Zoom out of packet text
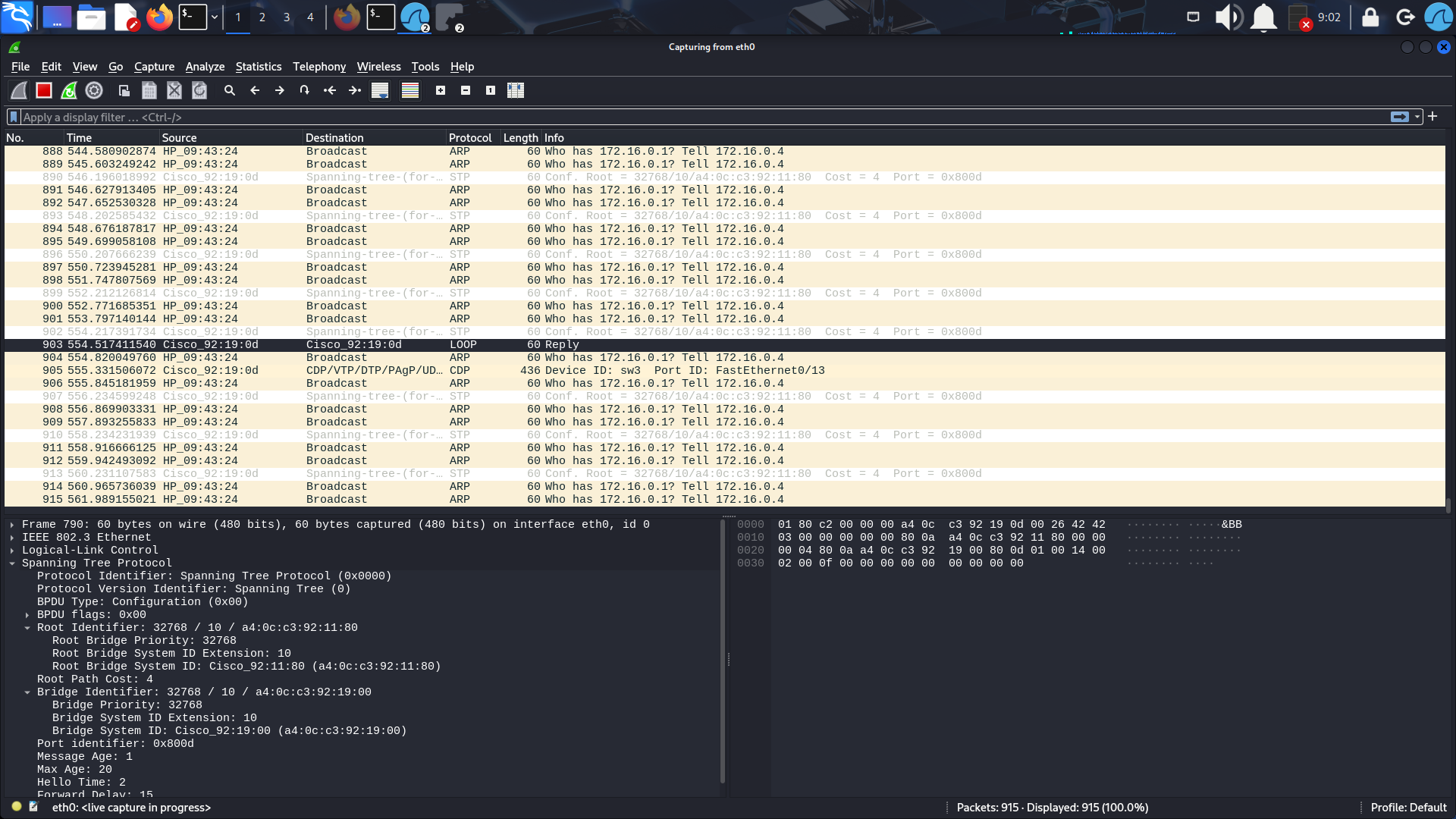 point(466,90)
